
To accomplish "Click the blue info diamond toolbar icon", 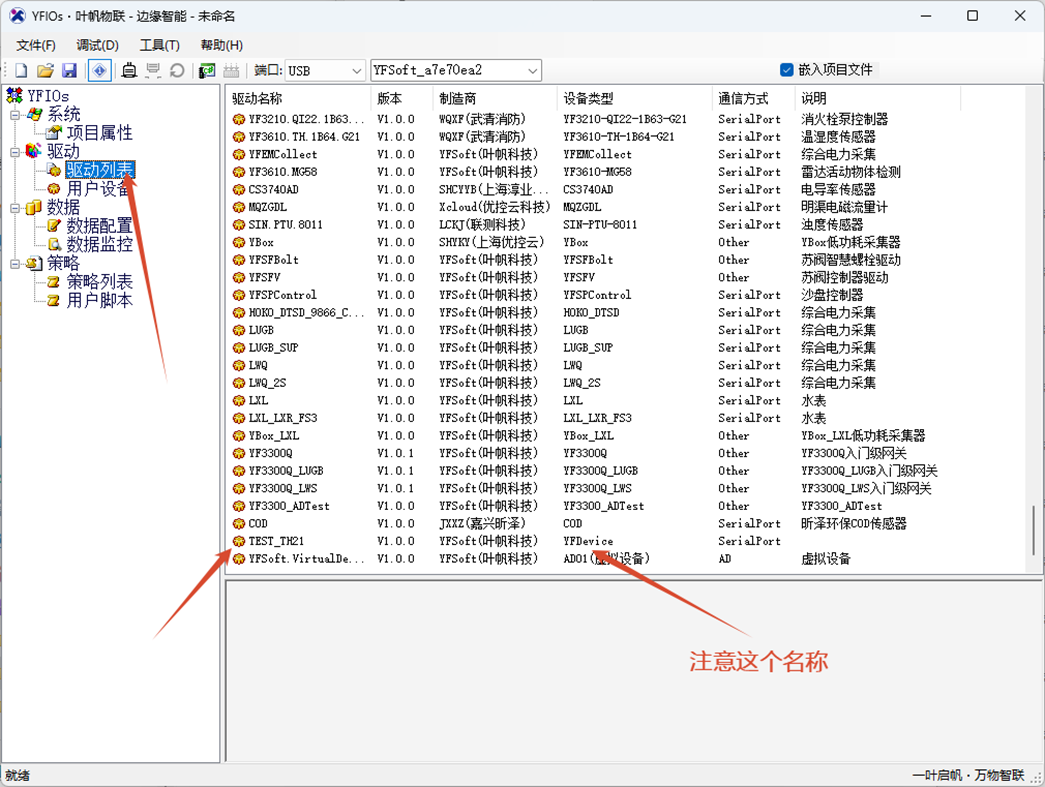I will [x=99, y=70].
